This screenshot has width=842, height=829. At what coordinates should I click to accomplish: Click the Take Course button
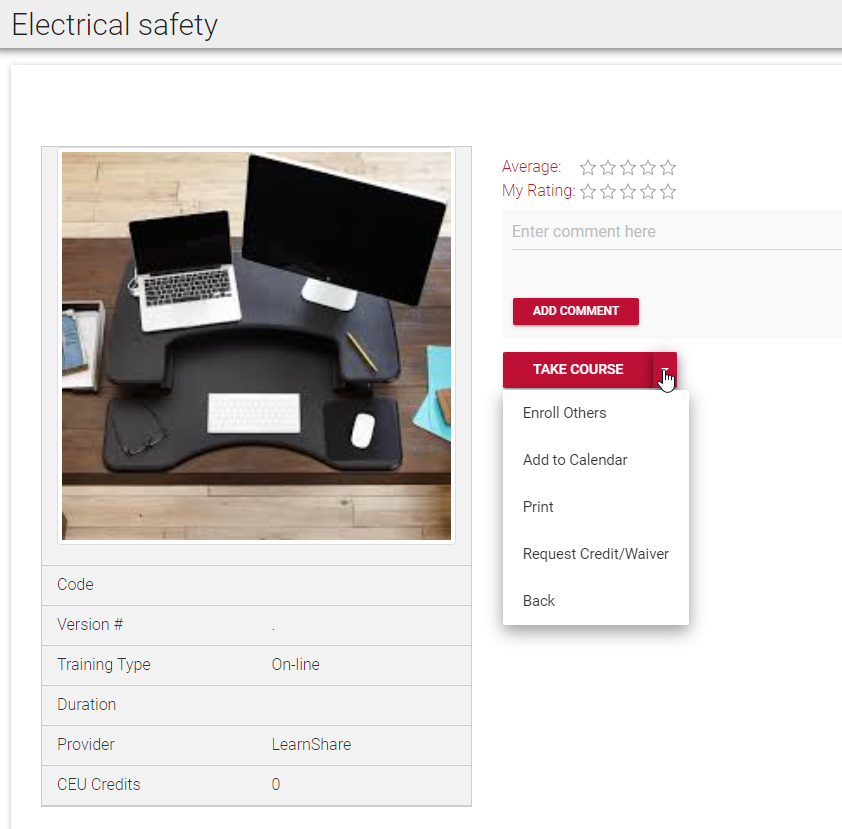578,370
